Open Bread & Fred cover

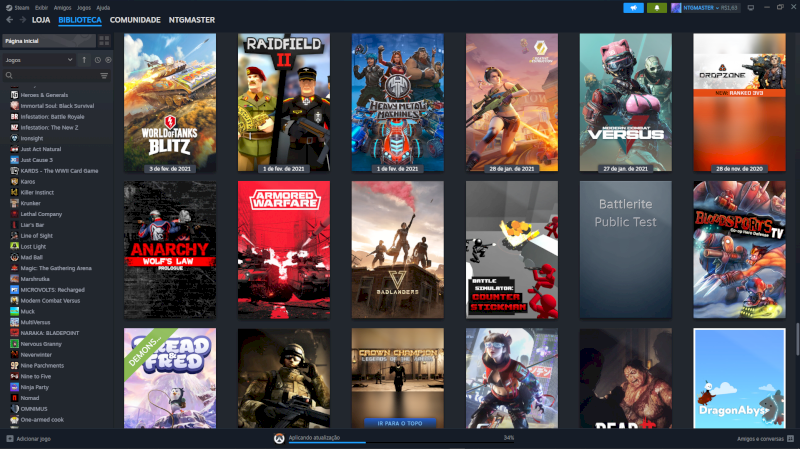click(x=170, y=378)
